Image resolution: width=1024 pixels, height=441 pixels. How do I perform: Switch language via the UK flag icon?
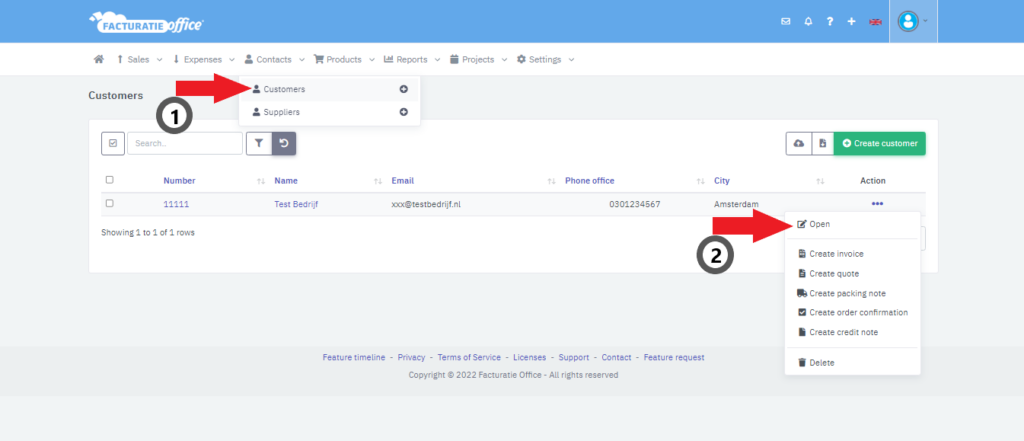click(x=875, y=22)
